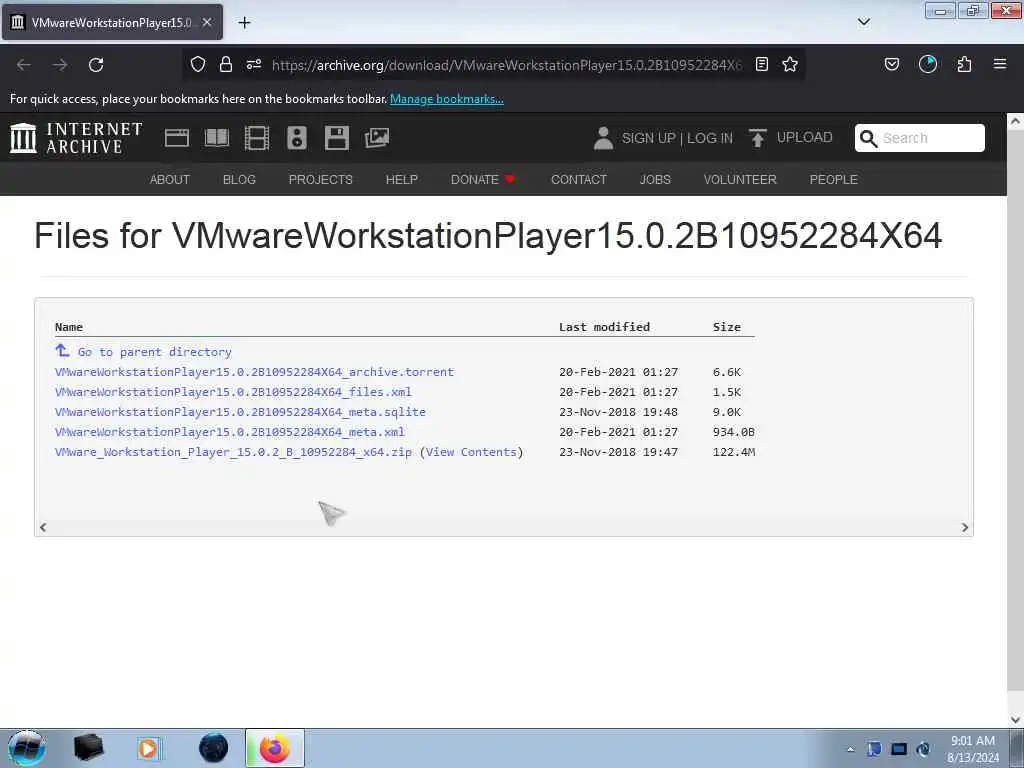Open the Save to Pocket button

(892, 64)
